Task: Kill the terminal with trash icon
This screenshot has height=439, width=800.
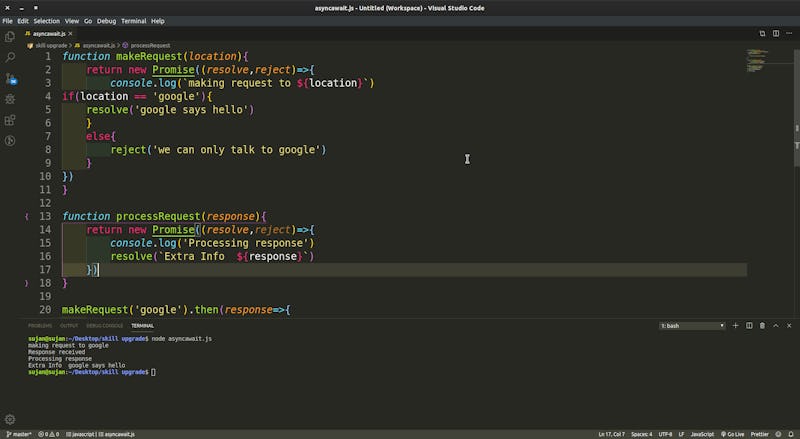Action: [763, 325]
